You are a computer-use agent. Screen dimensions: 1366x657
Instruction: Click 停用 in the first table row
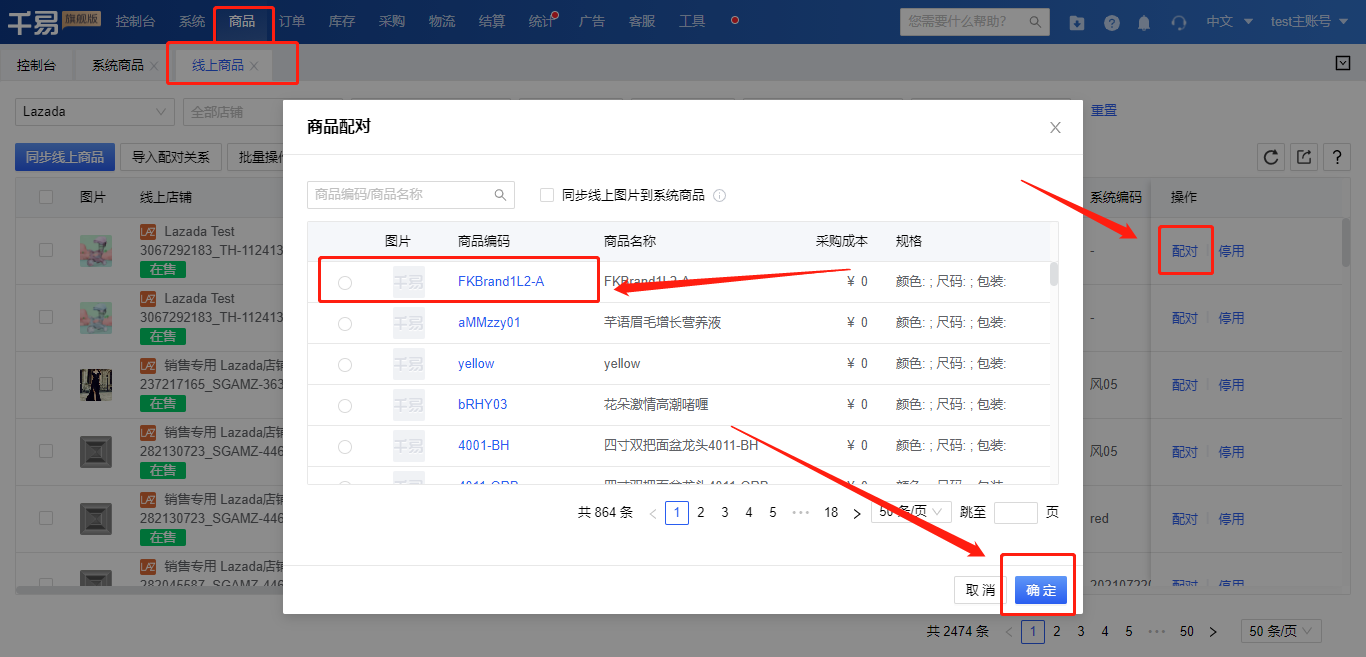click(x=1231, y=251)
